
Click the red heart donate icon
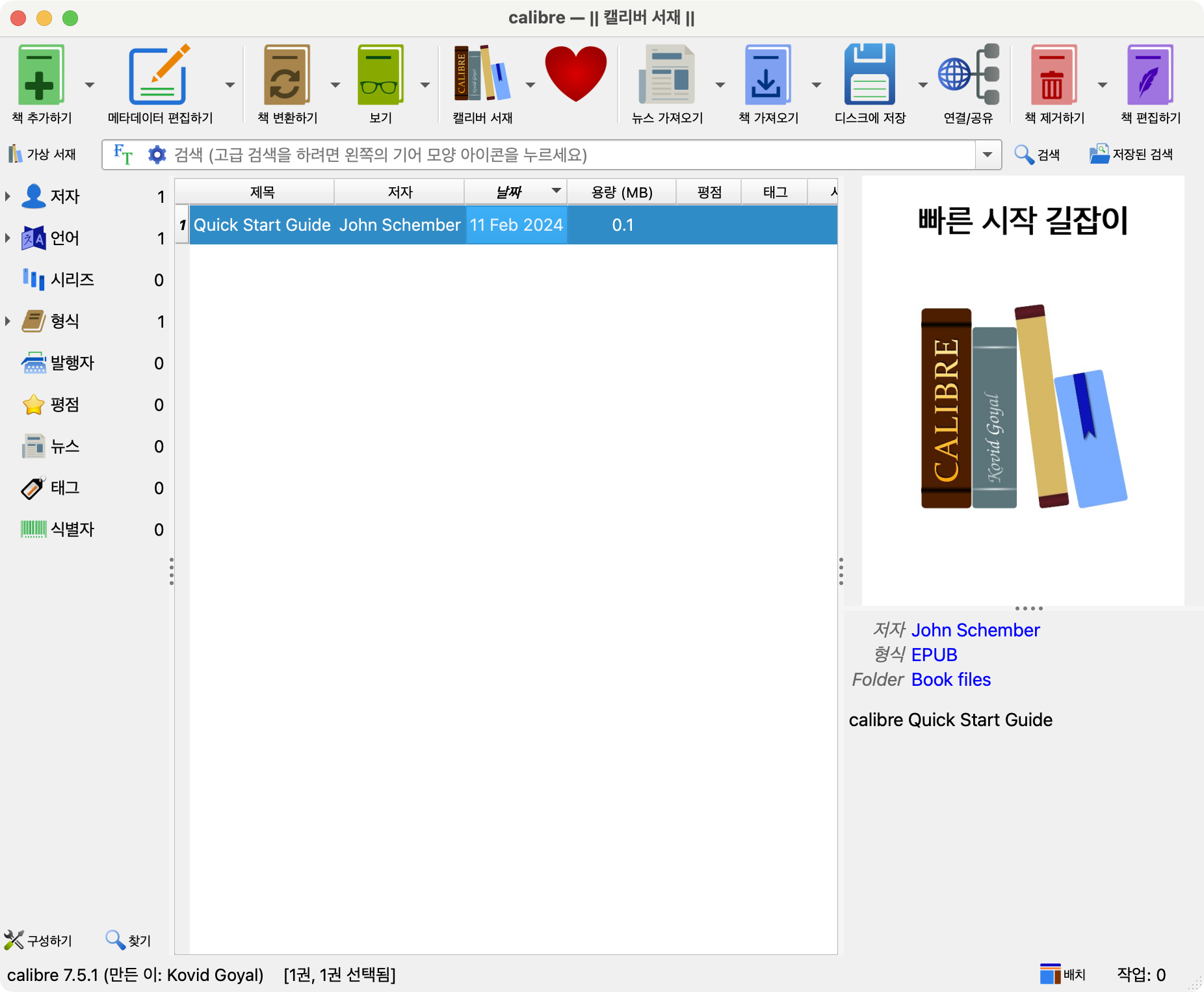[x=575, y=73]
